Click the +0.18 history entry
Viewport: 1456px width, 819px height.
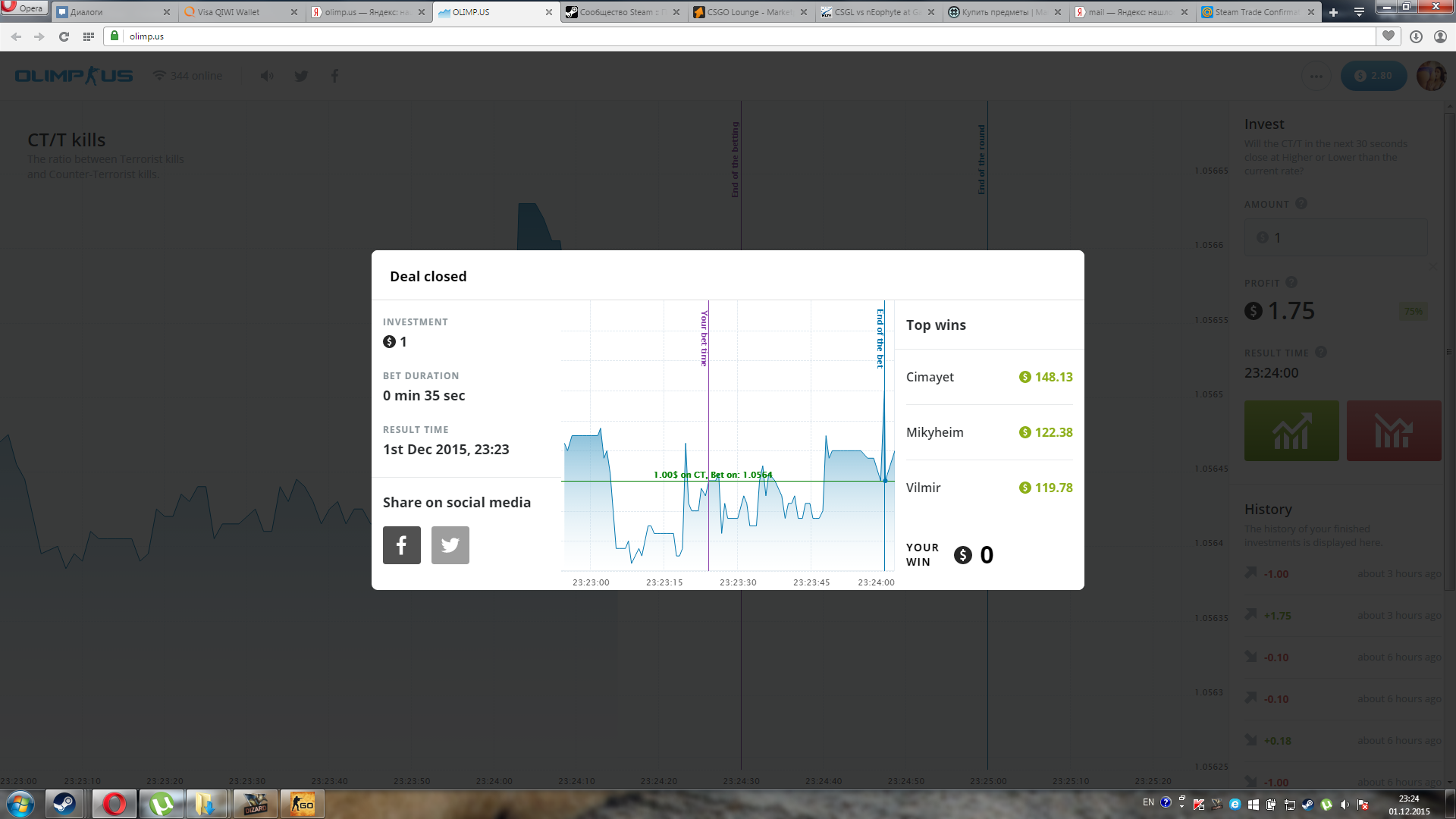[x=1342, y=741]
